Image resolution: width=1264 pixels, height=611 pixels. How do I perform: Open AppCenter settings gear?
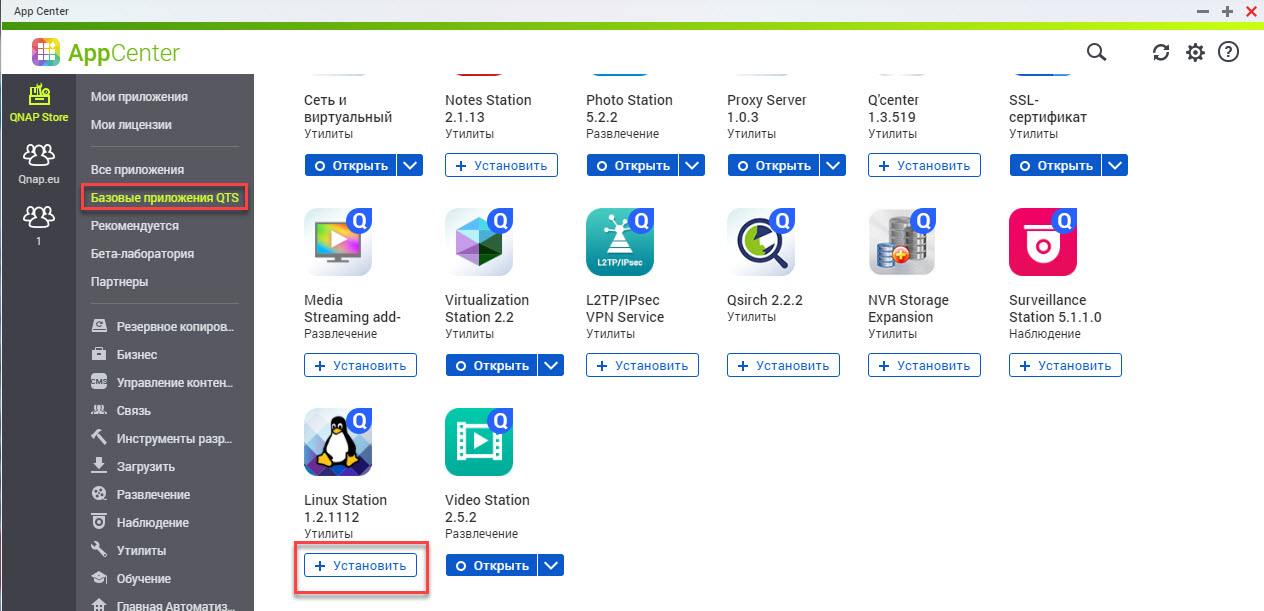[x=1195, y=53]
